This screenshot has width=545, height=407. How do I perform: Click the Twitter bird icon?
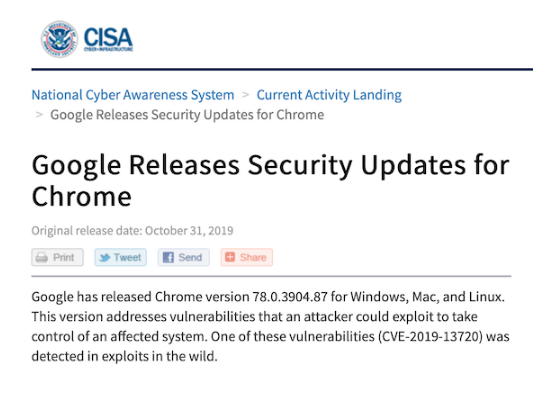click(105, 258)
